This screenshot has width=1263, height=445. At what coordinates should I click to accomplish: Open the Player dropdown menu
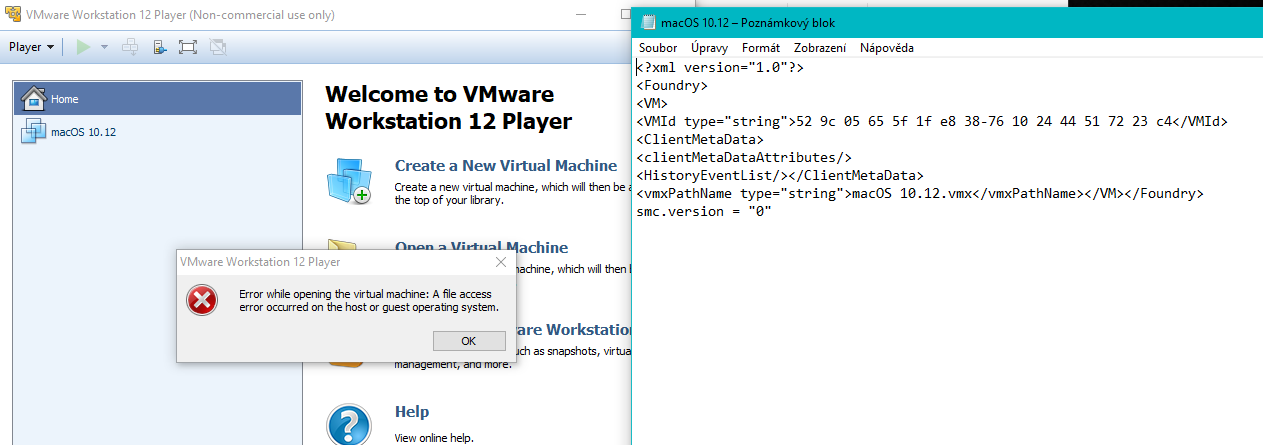click(31, 47)
